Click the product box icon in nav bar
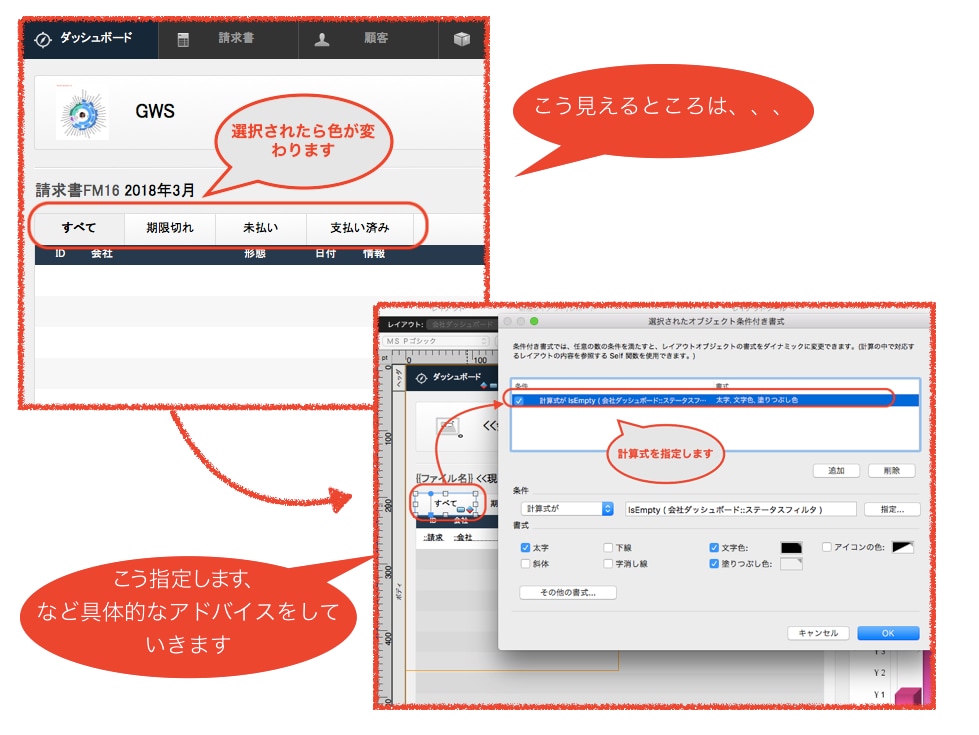The height and width of the screenshot is (735, 979). pyautogui.click(x=461, y=39)
